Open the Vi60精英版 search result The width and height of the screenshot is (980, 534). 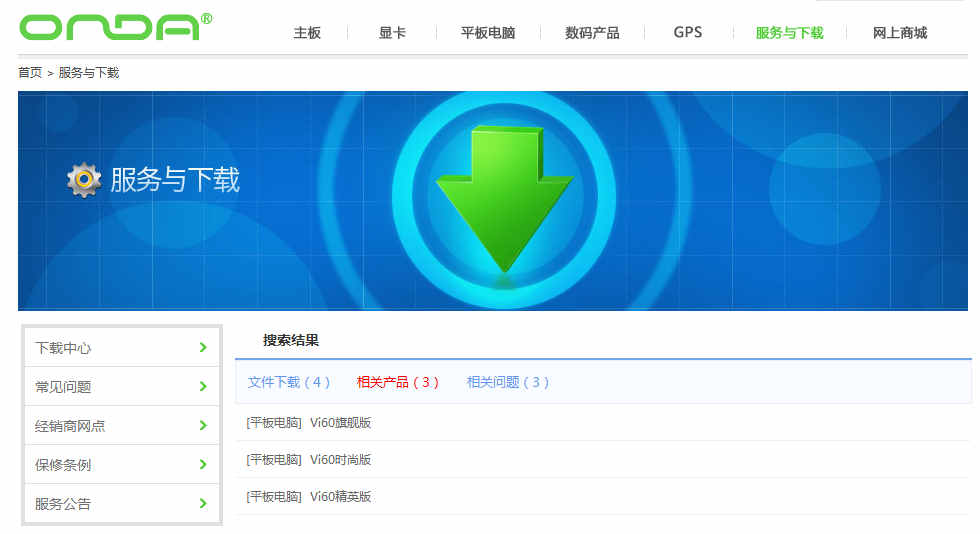click(341, 496)
